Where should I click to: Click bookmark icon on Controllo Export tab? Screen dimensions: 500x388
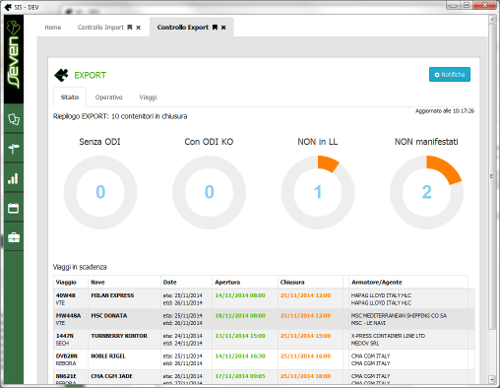pos(215,27)
